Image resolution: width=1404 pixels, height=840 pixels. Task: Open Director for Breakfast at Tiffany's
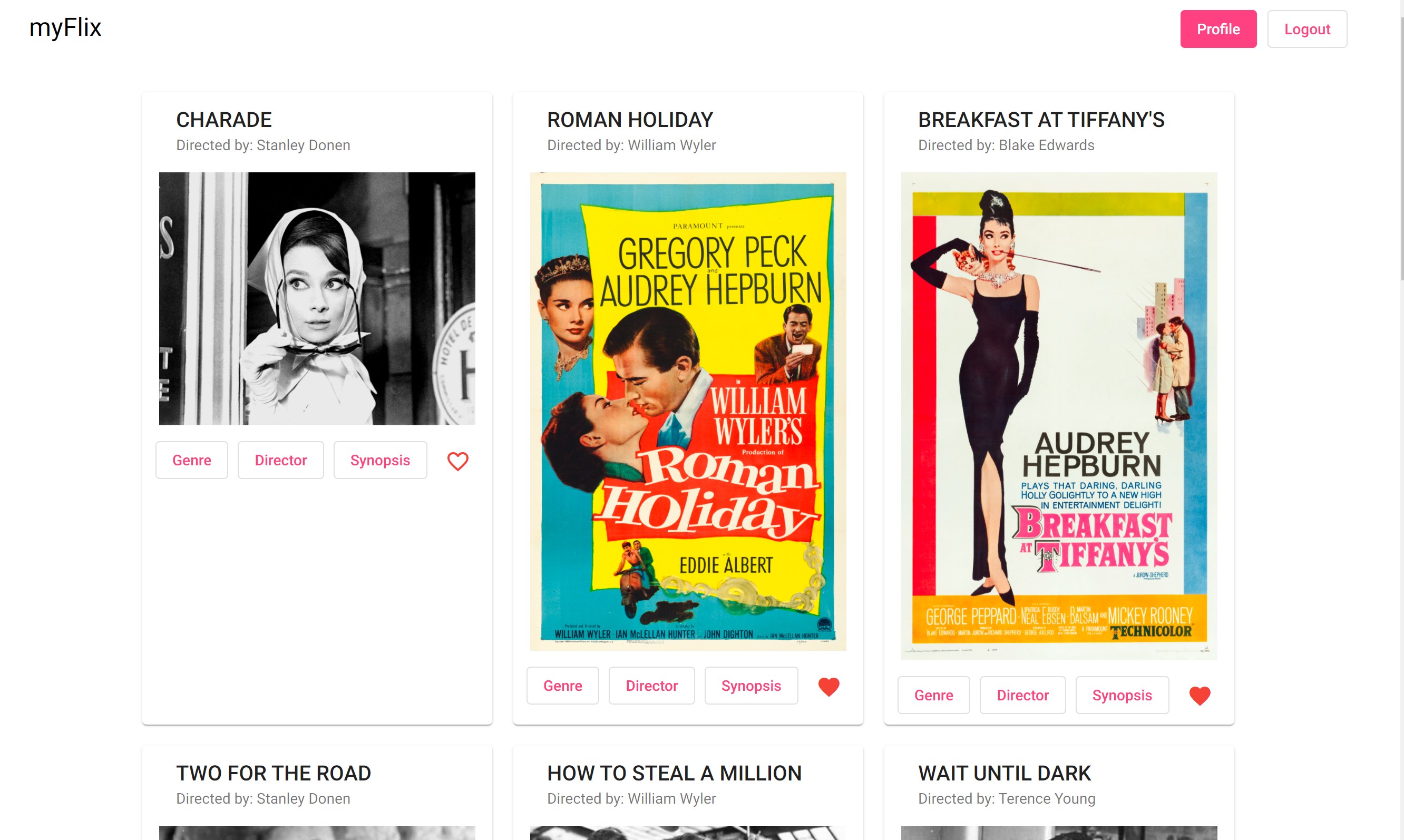click(1022, 695)
